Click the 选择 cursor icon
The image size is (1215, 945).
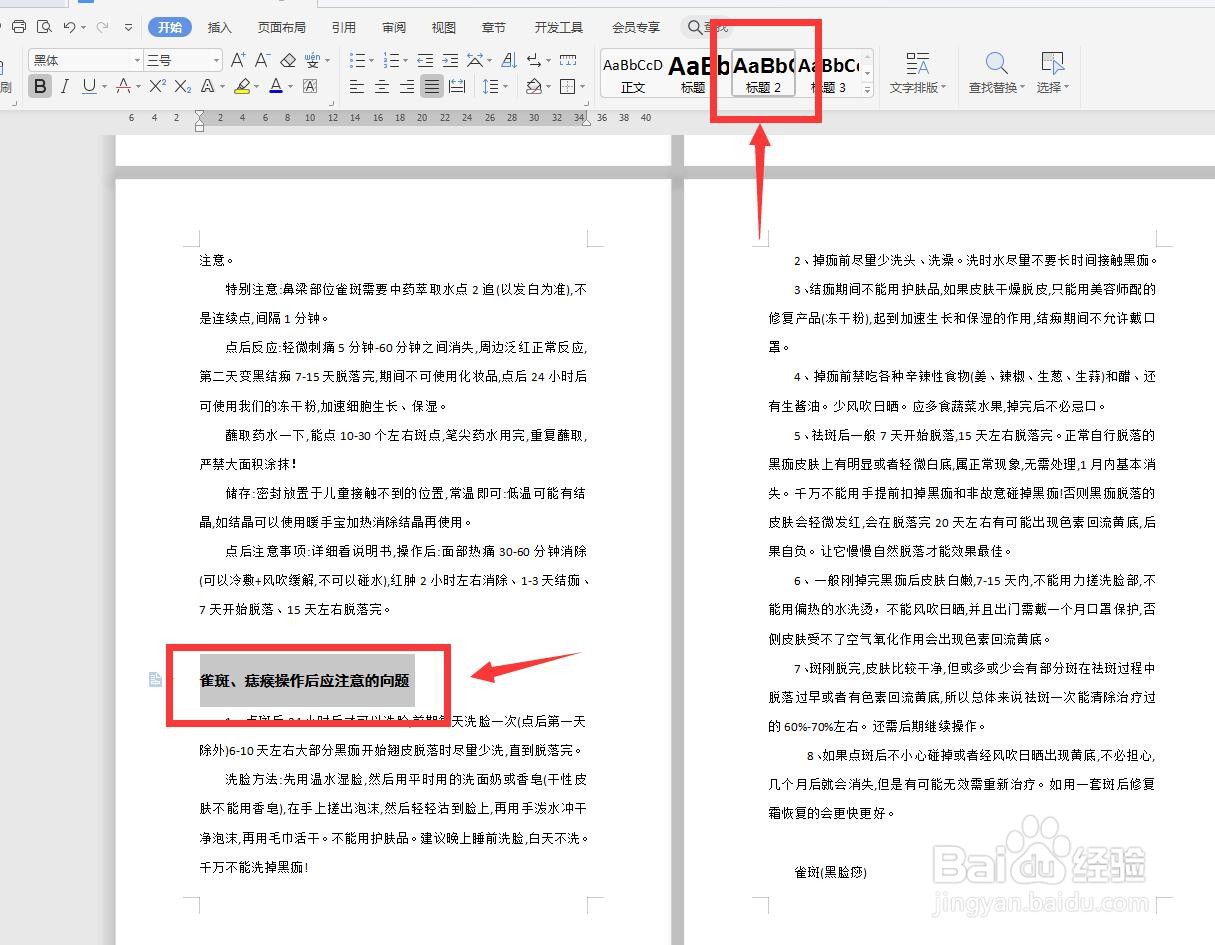tap(1052, 64)
